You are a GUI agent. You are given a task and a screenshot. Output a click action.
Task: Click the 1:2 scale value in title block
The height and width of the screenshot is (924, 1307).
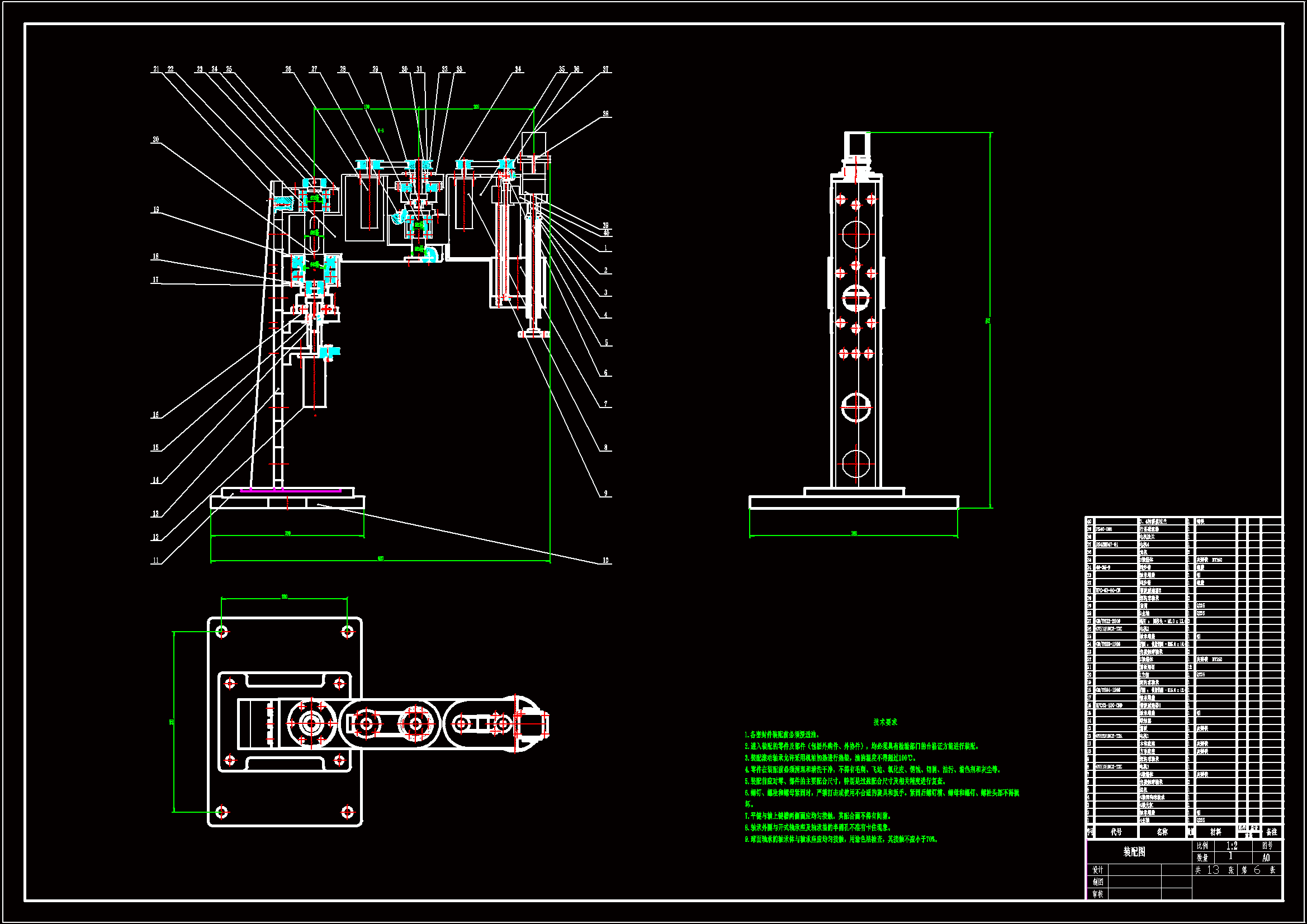coord(1232,846)
